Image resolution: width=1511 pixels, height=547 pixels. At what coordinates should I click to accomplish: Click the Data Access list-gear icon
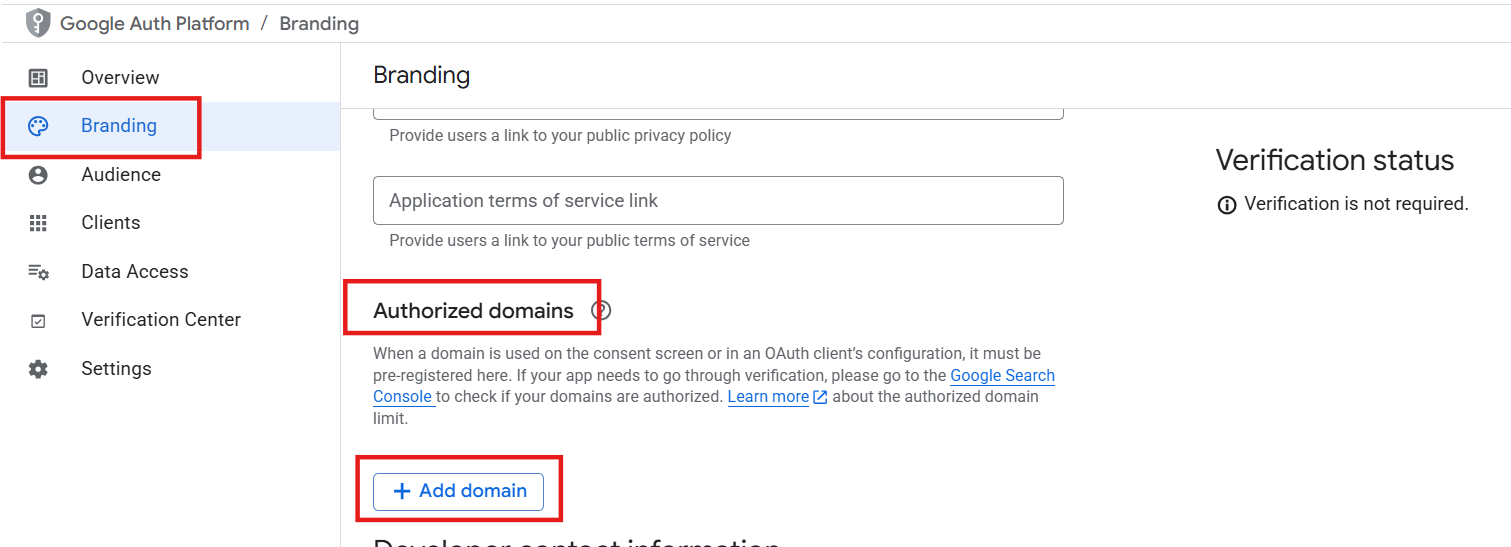pos(38,272)
